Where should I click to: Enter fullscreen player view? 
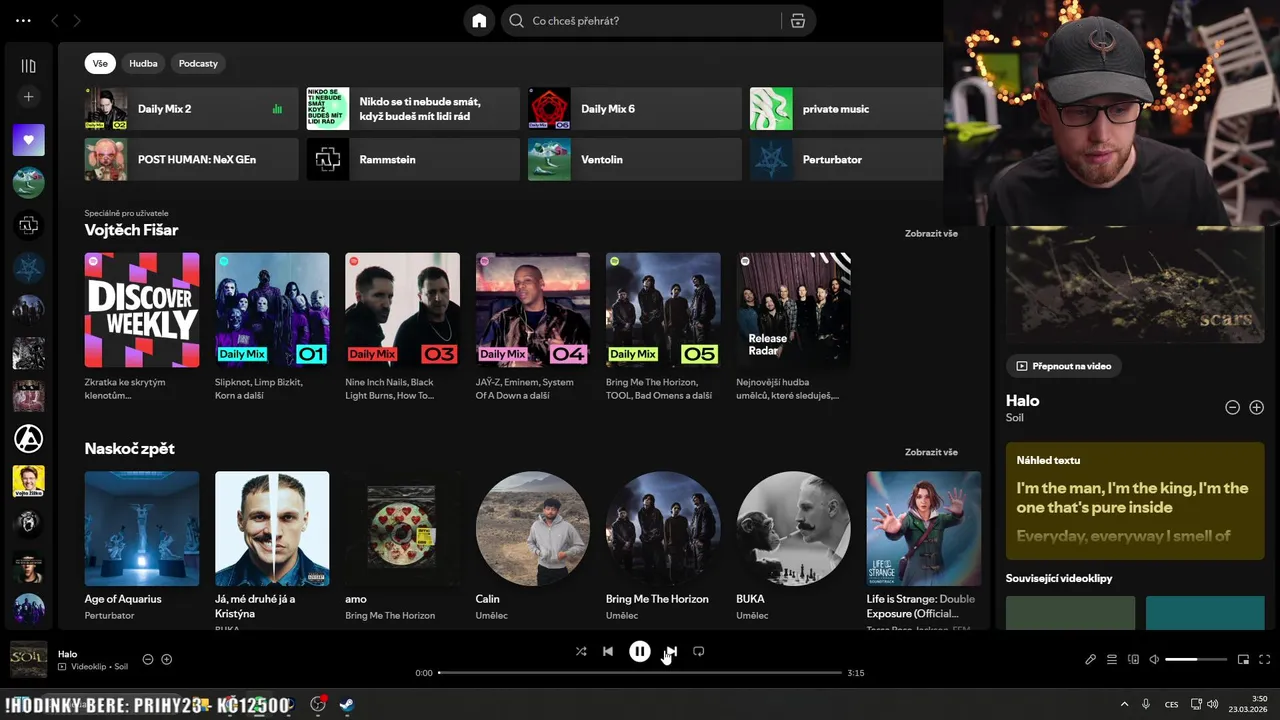coord(1264,660)
